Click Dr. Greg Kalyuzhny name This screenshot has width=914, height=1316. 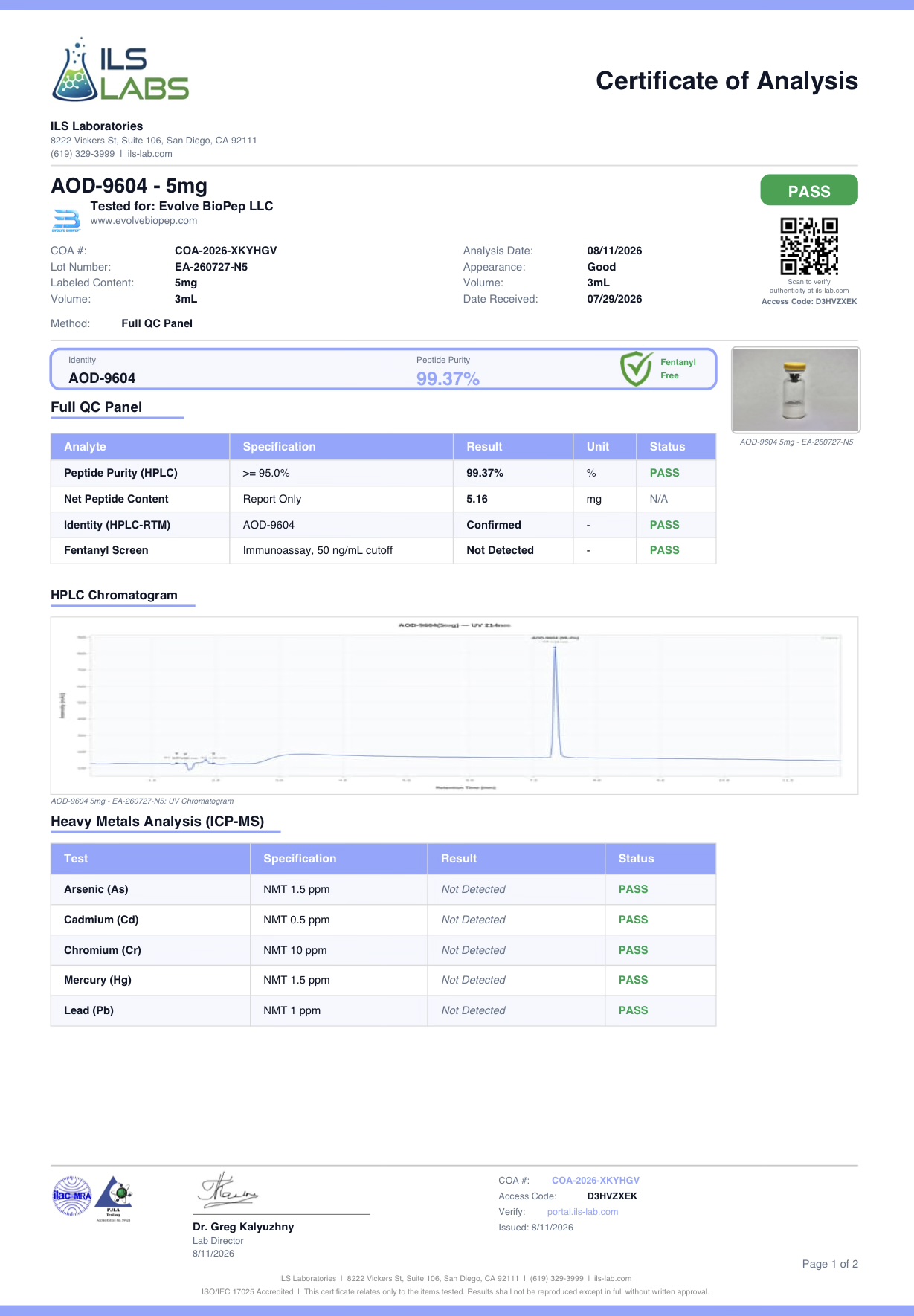click(x=243, y=1227)
